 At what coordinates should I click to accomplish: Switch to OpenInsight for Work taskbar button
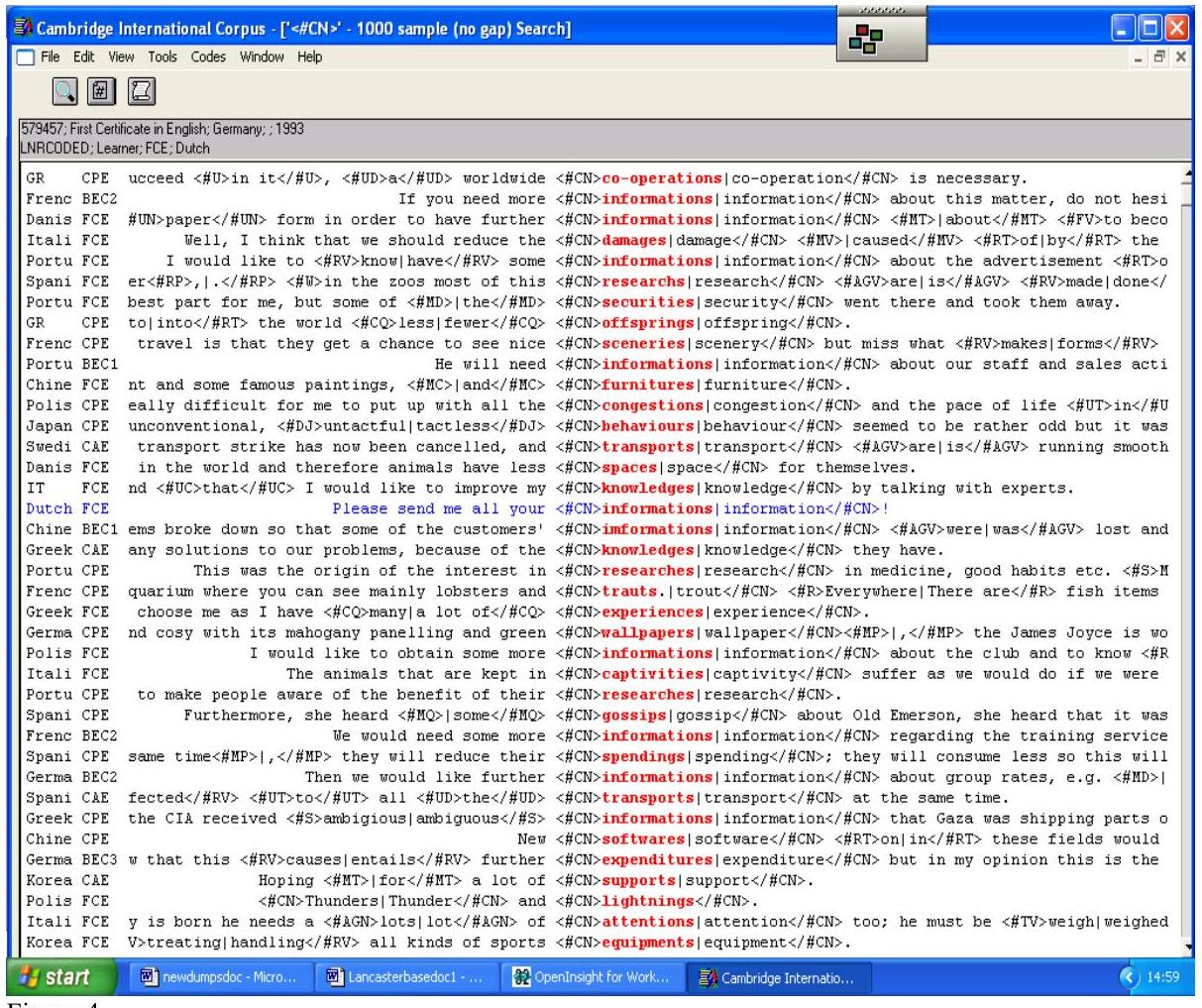pyautogui.click(x=592, y=977)
